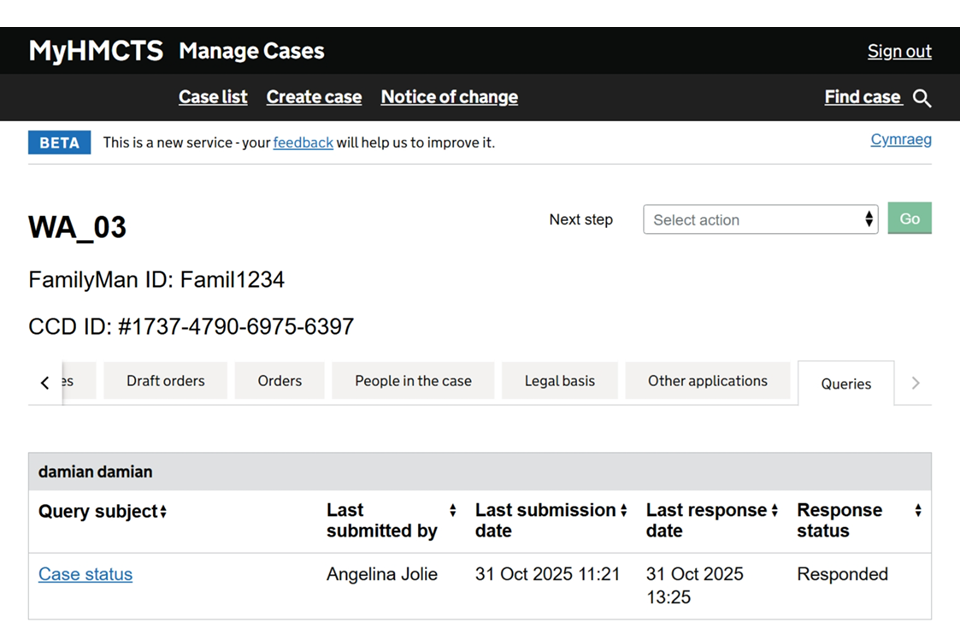960x640 pixels.
Task: Sort by Query subject arrows
Action: point(163,512)
